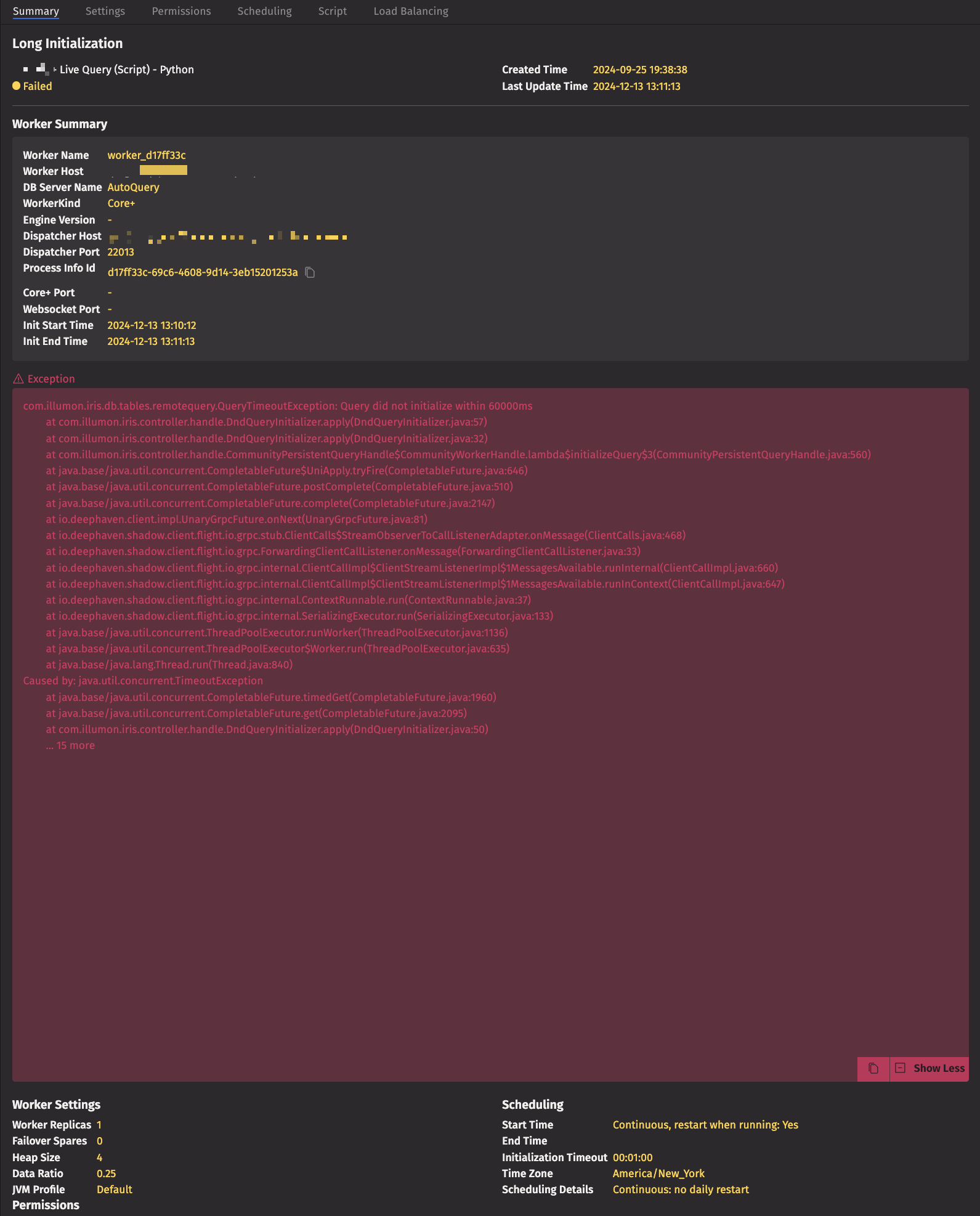Select the Summary tab
Image resolution: width=980 pixels, height=1216 pixels.
(36, 11)
